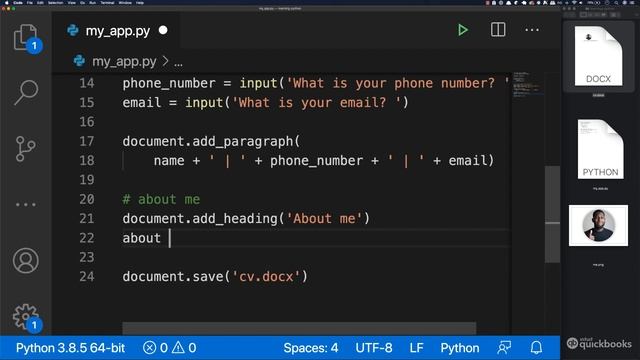Close unsaved my_app.py tab via white dot
This screenshot has width=640, height=360.
163,30
